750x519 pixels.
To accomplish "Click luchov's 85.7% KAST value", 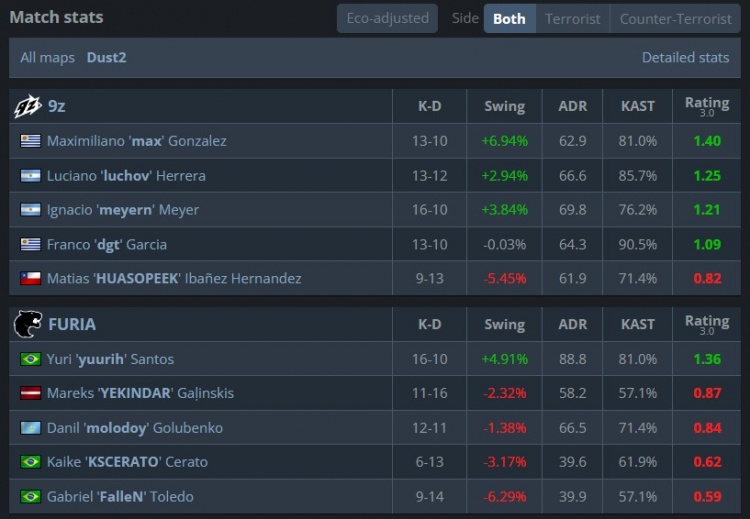I will (x=638, y=176).
